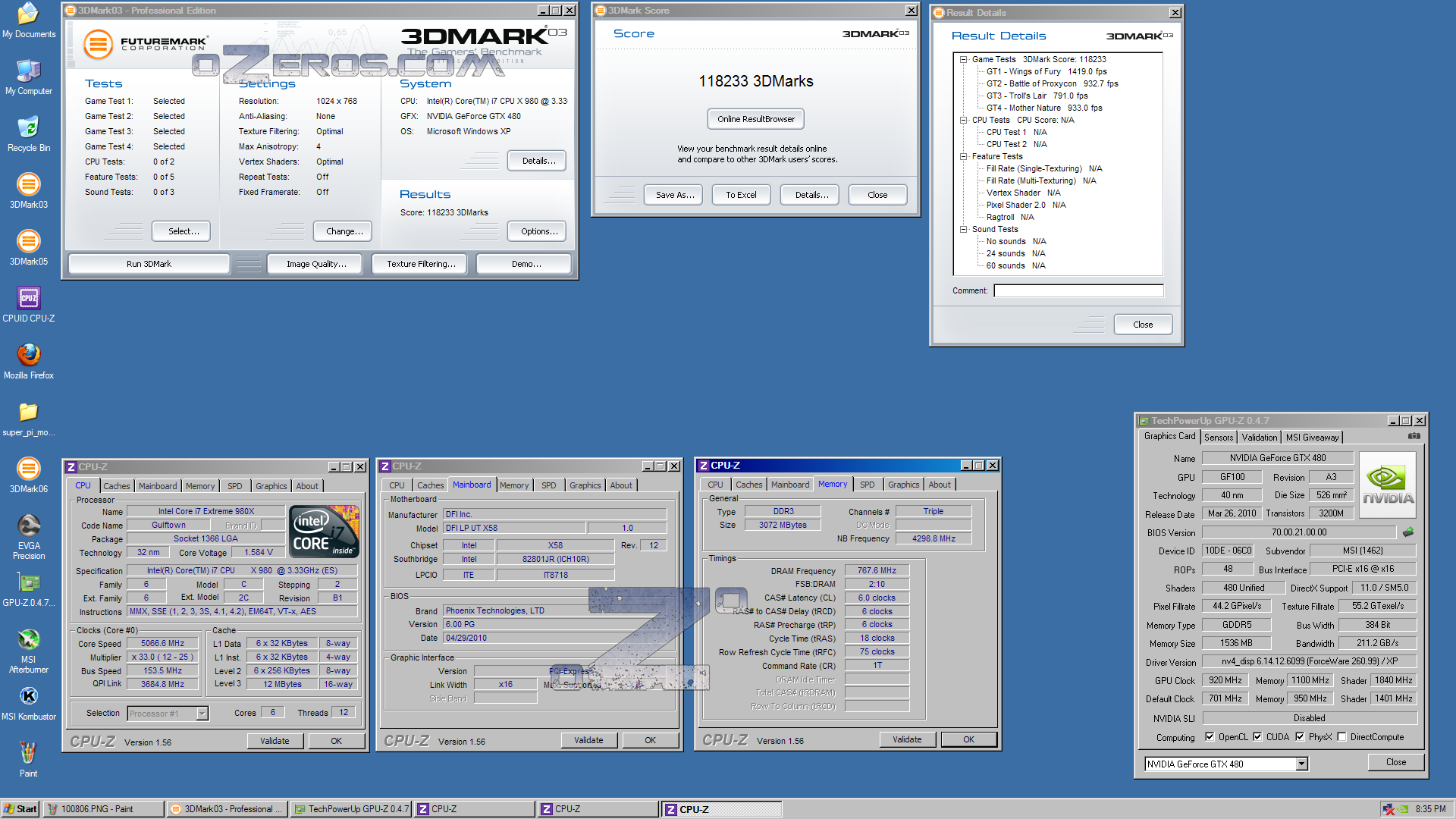Open Caches tab in CPU-Z window showing CPU

[x=116, y=486]
